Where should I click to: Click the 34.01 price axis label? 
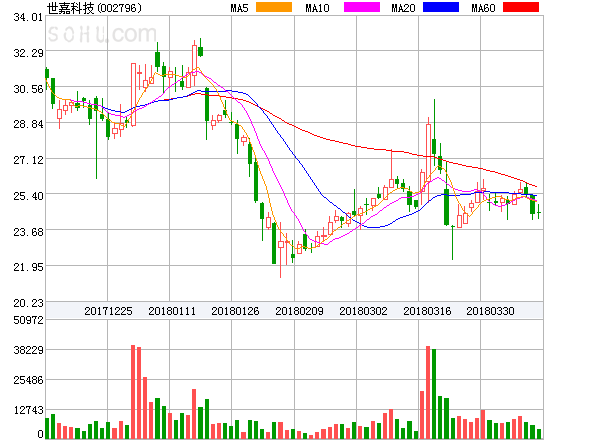28,17
